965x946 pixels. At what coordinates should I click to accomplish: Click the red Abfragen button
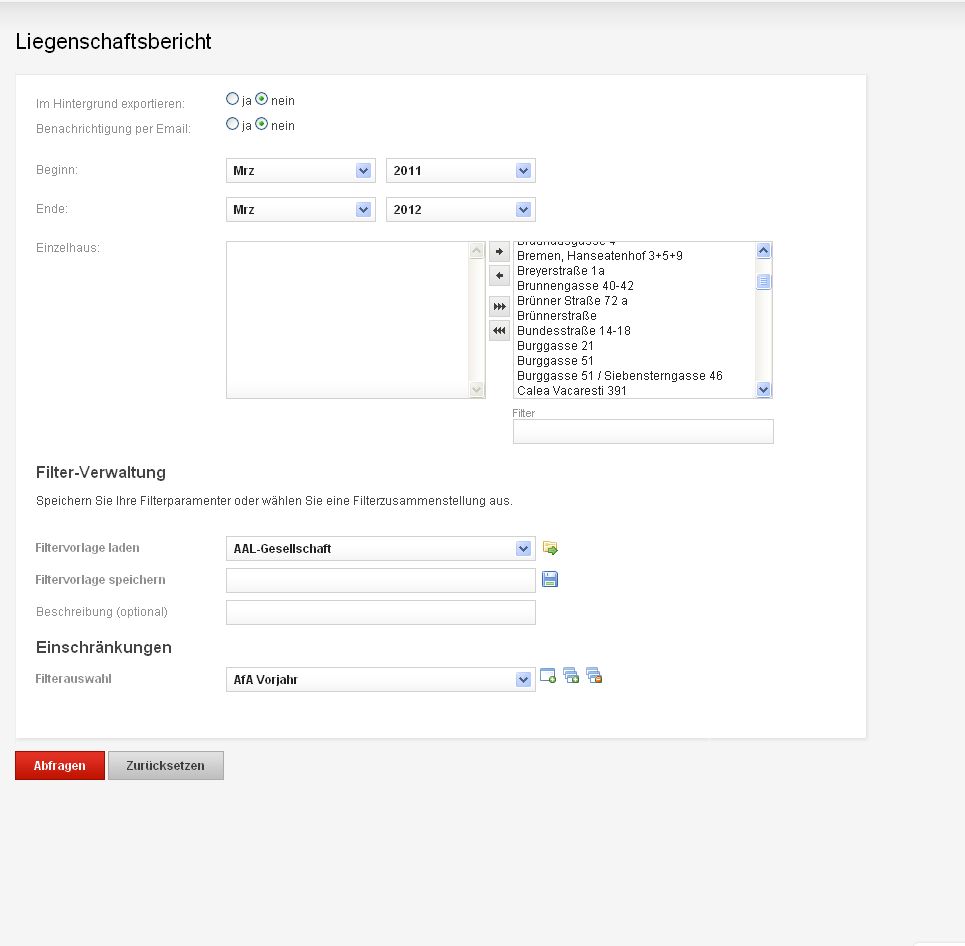coord(60,766)
